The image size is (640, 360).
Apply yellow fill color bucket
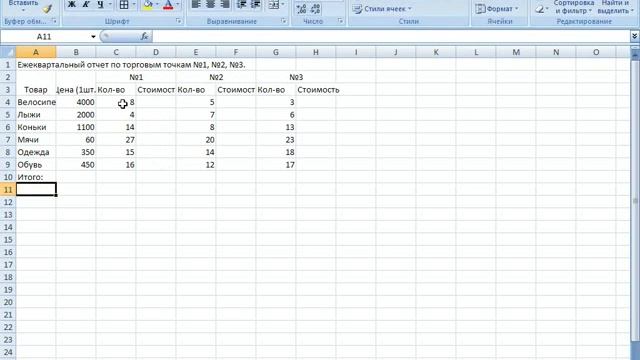tap(148, 5)
